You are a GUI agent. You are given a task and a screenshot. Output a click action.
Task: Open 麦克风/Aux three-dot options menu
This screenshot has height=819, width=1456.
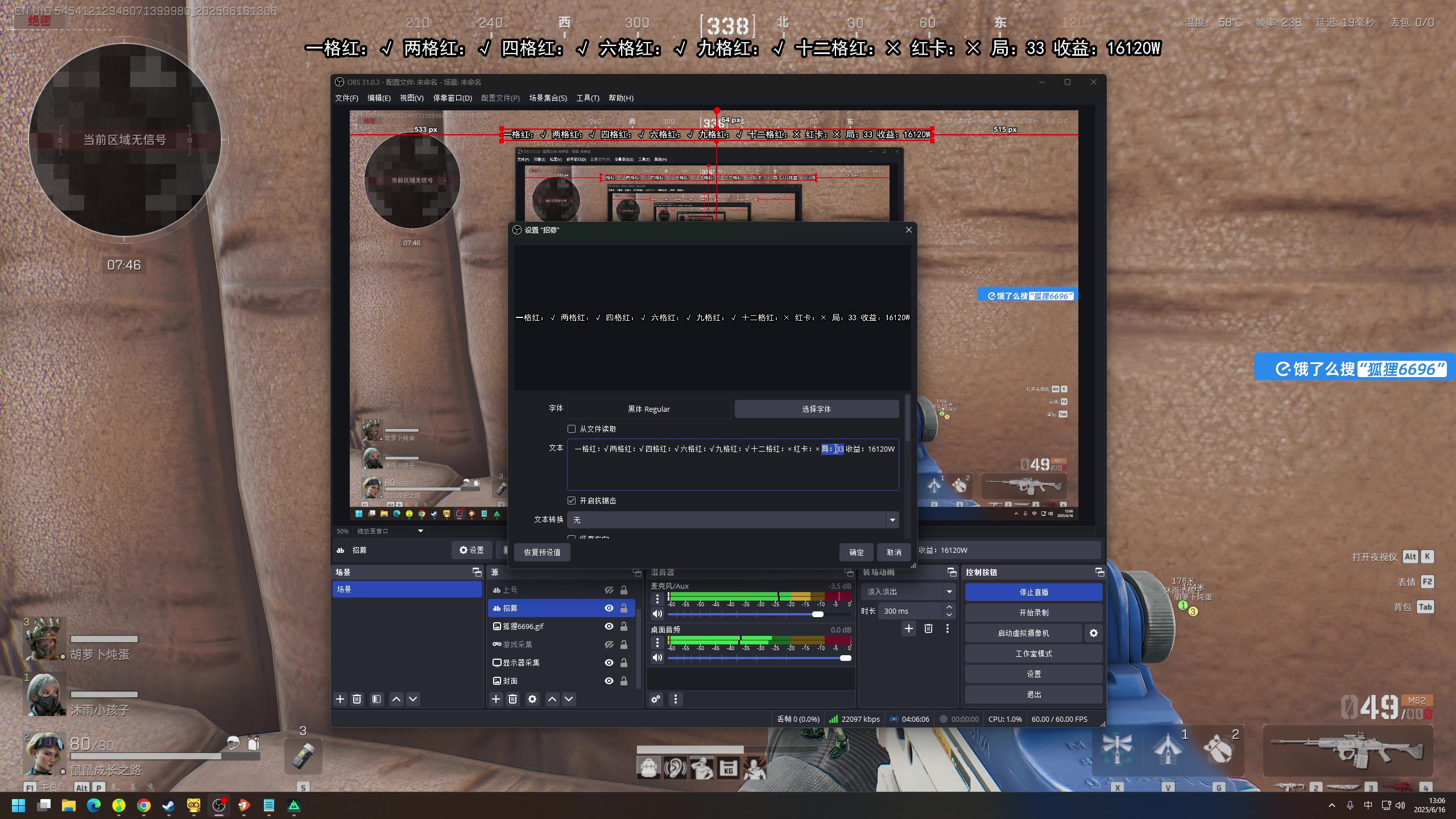point(657,598)
